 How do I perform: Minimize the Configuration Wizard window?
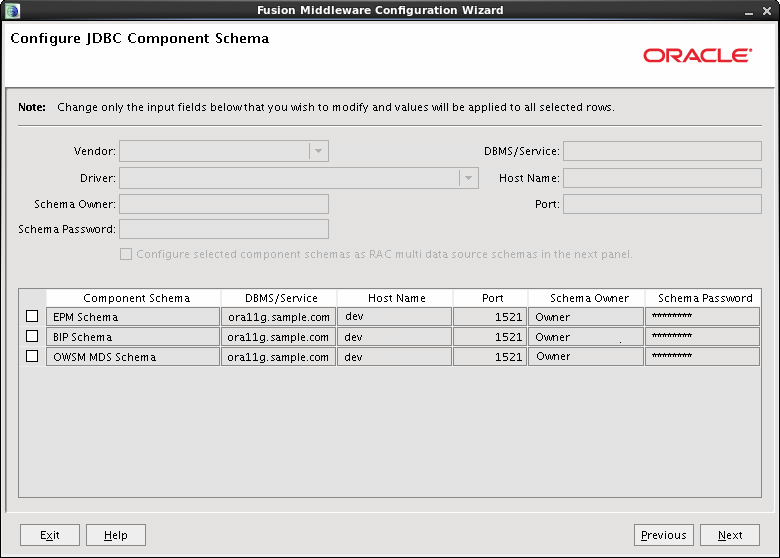(x=749, y=11)
